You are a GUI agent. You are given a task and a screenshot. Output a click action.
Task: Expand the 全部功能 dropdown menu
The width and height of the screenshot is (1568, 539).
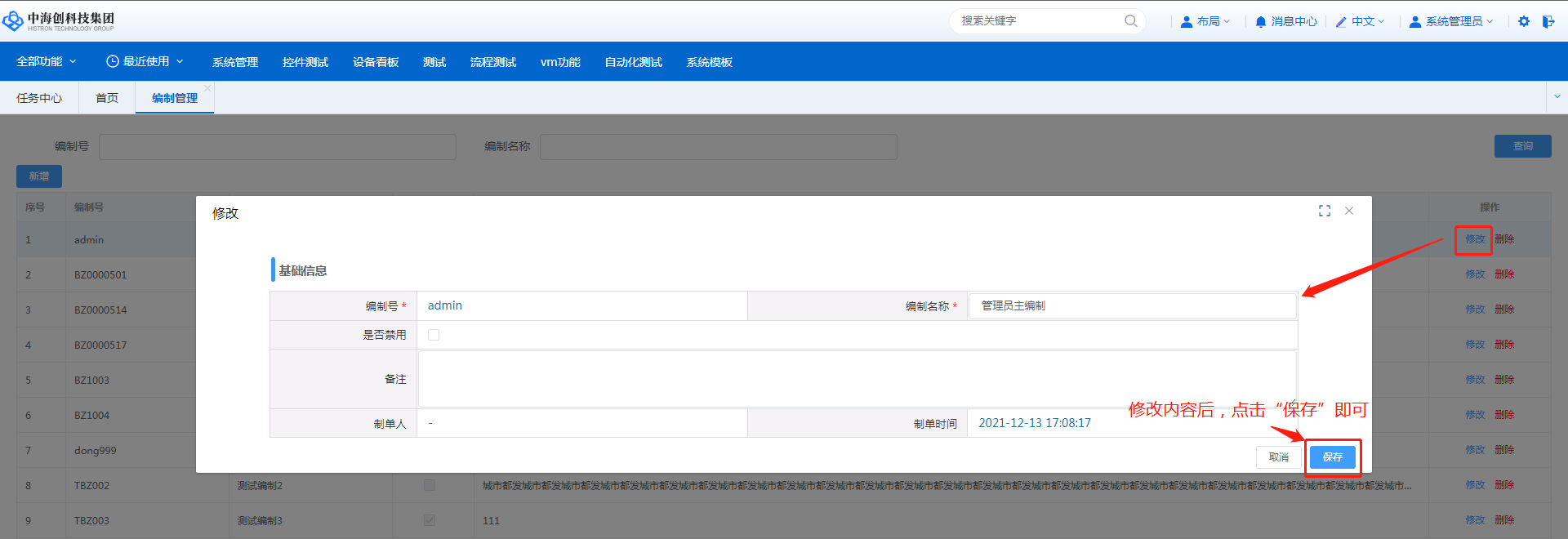(x=47, y=61)
